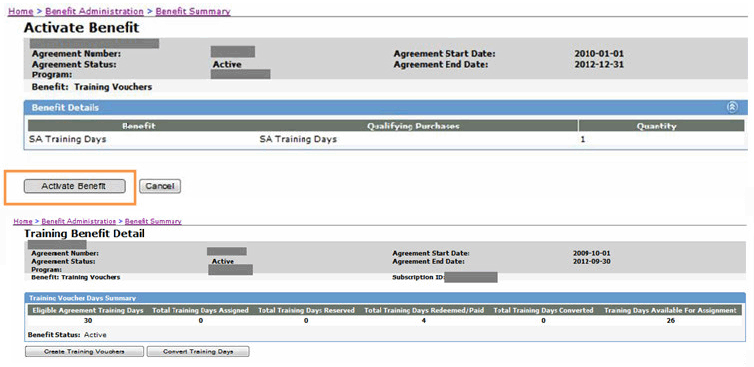Click the Subscription ID label
The height and width of the screenshot is (367, 754).
418,278
